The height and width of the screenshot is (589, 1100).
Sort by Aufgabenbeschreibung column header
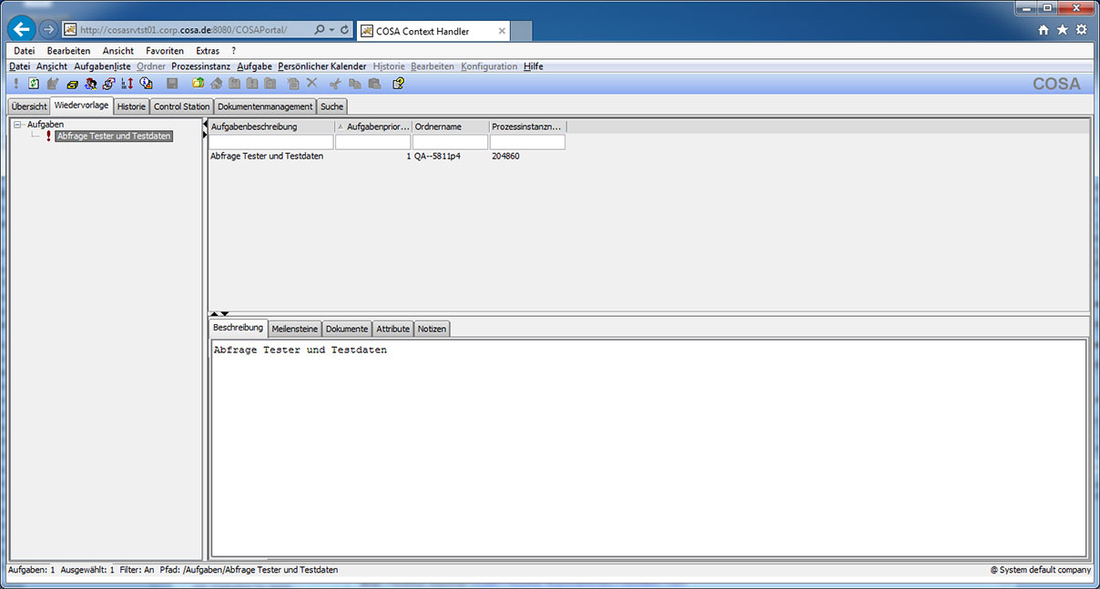[x=270, y=127]
